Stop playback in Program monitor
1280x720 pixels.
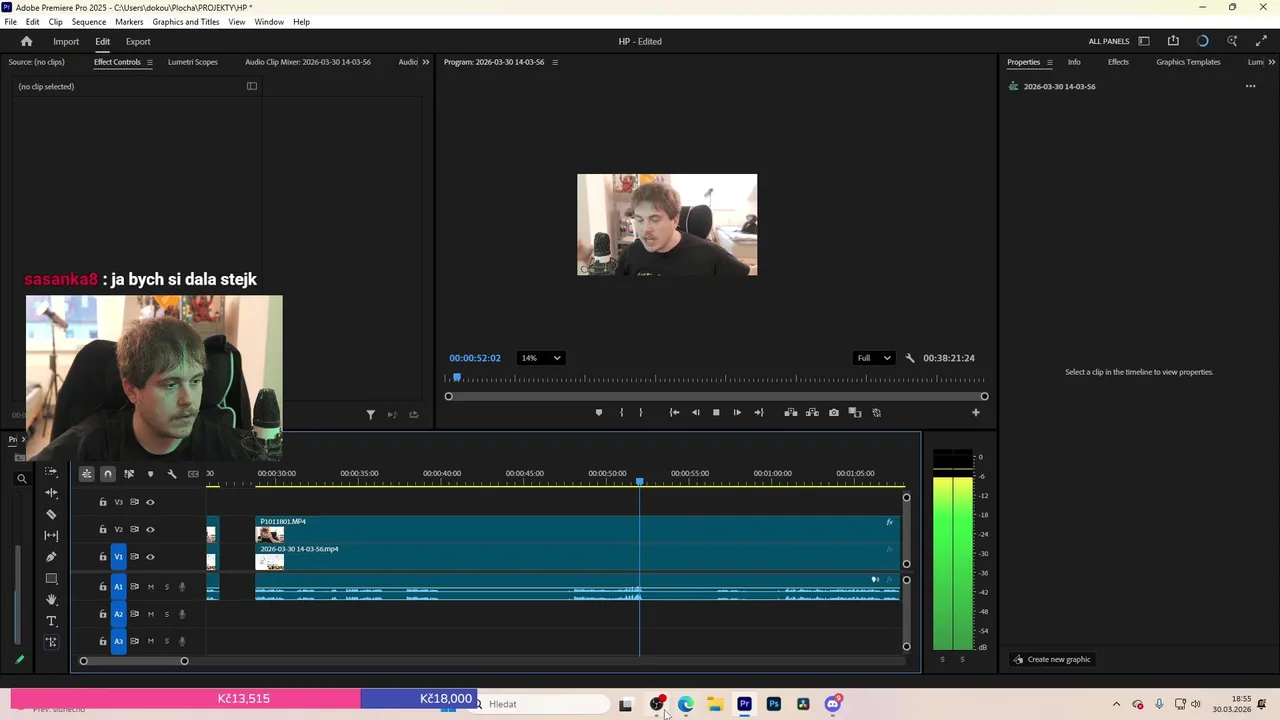click(716, 412)
